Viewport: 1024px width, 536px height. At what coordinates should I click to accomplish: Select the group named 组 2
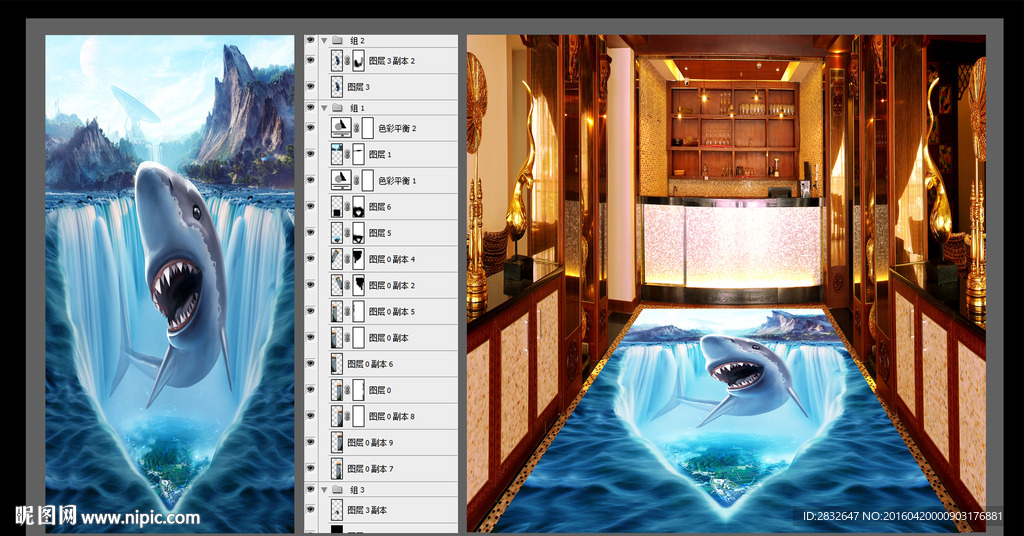[357, 40]
